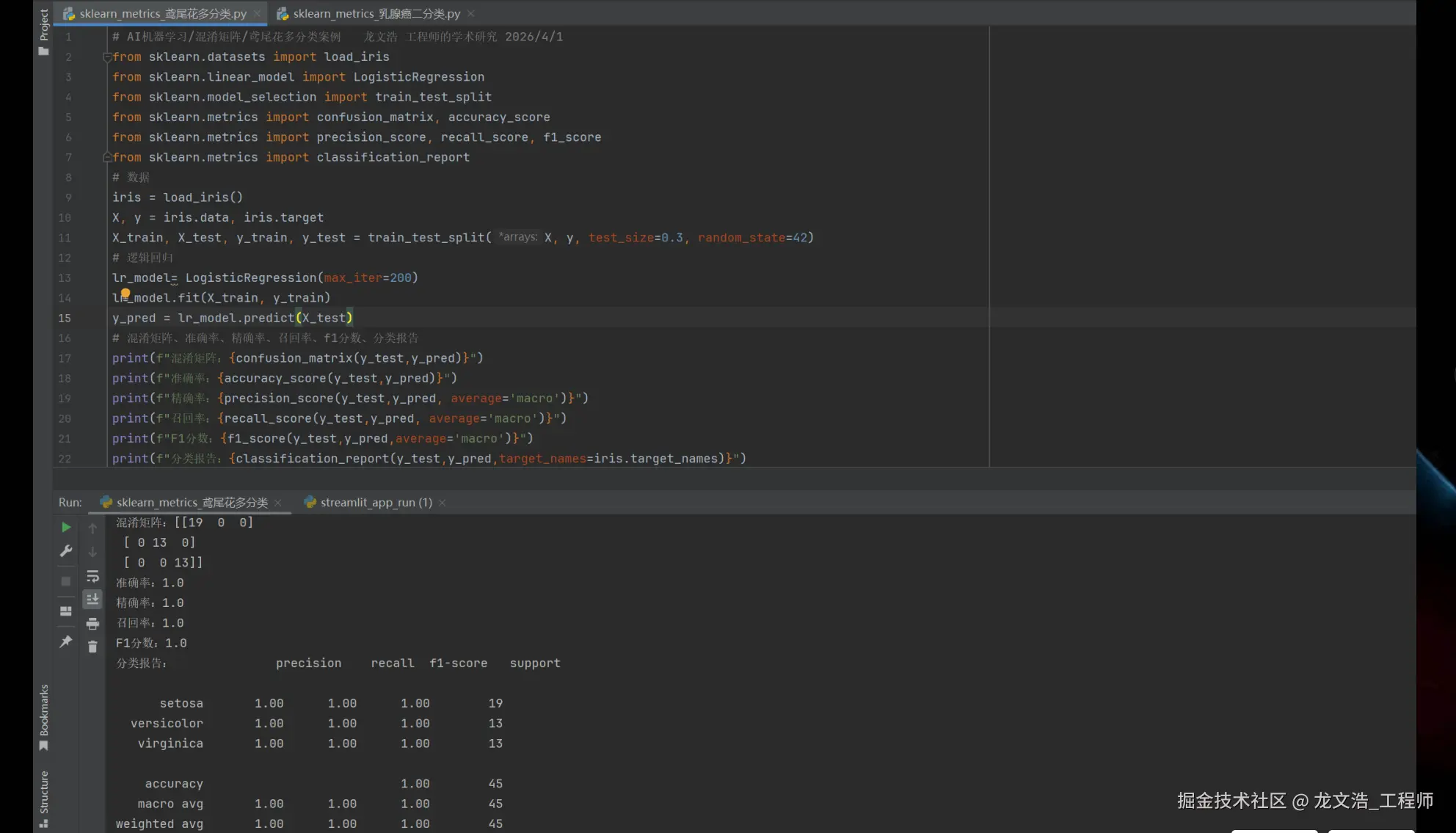
Task: Click the up arrow in the Run panel
Action: tap(92, 528)
